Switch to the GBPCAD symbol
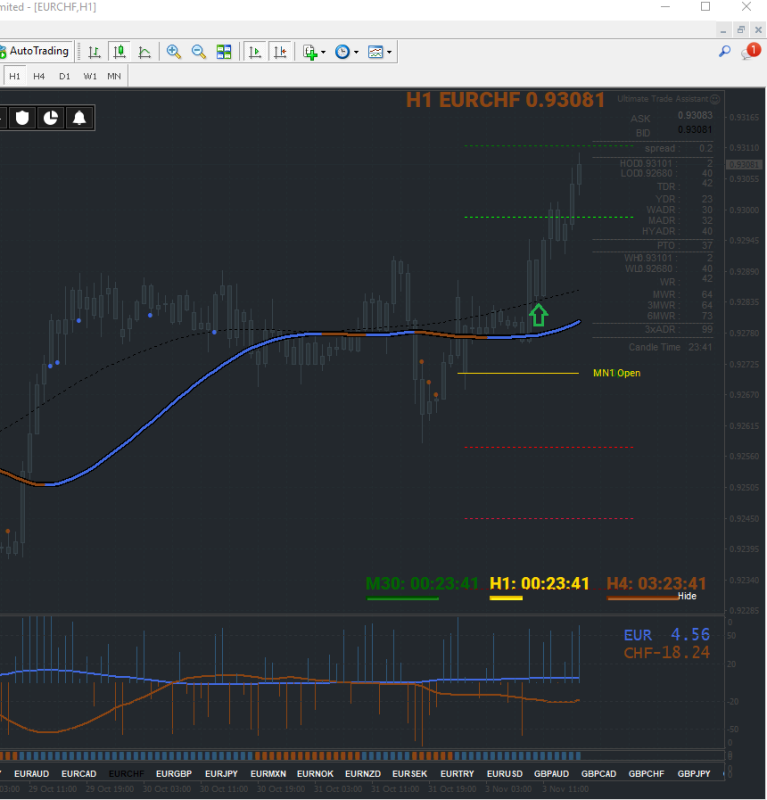The height and width of the screenshot is (800, 767). (599, 773)
